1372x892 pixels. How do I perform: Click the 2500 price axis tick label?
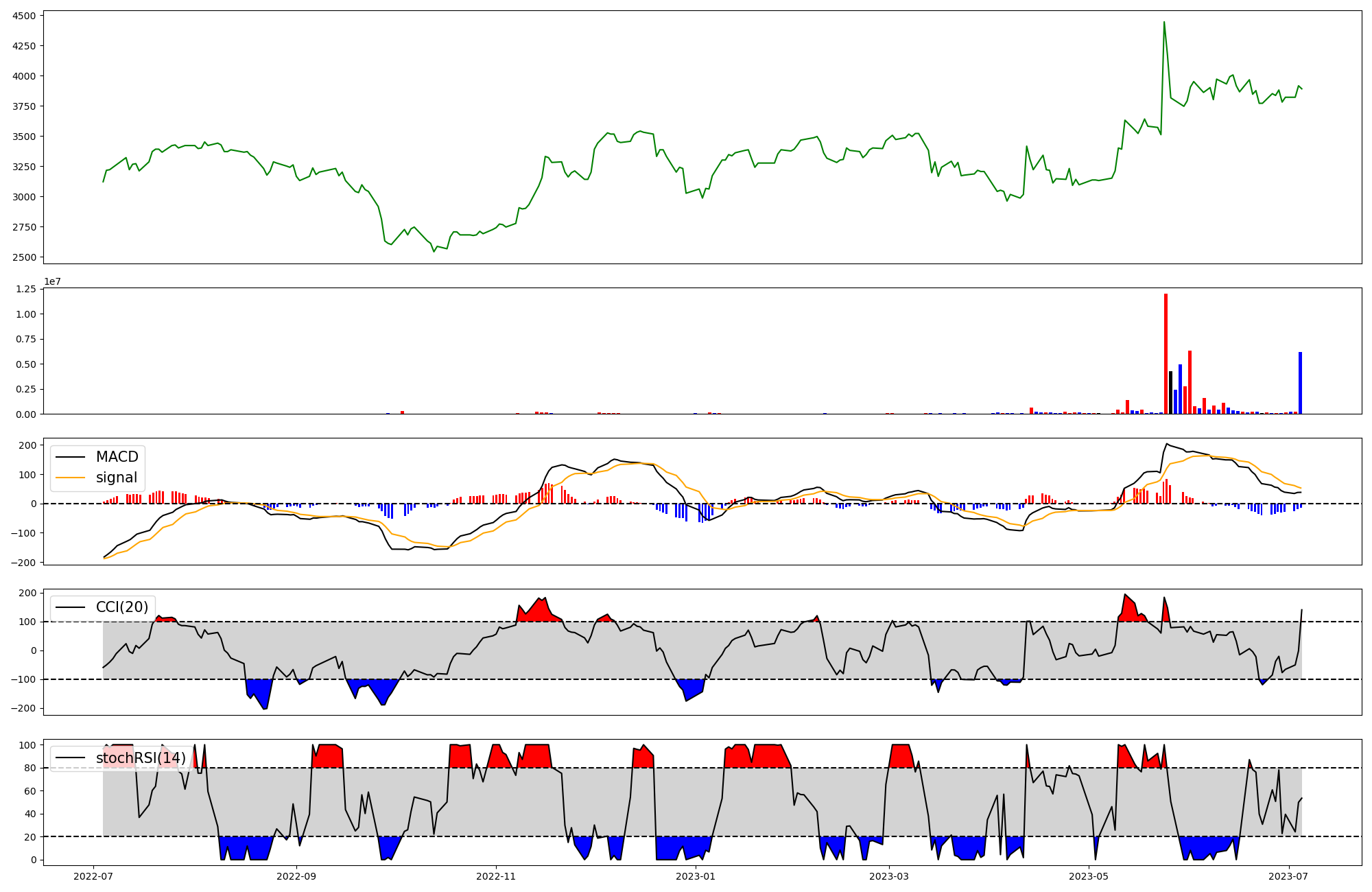click(x=25, y=257)
